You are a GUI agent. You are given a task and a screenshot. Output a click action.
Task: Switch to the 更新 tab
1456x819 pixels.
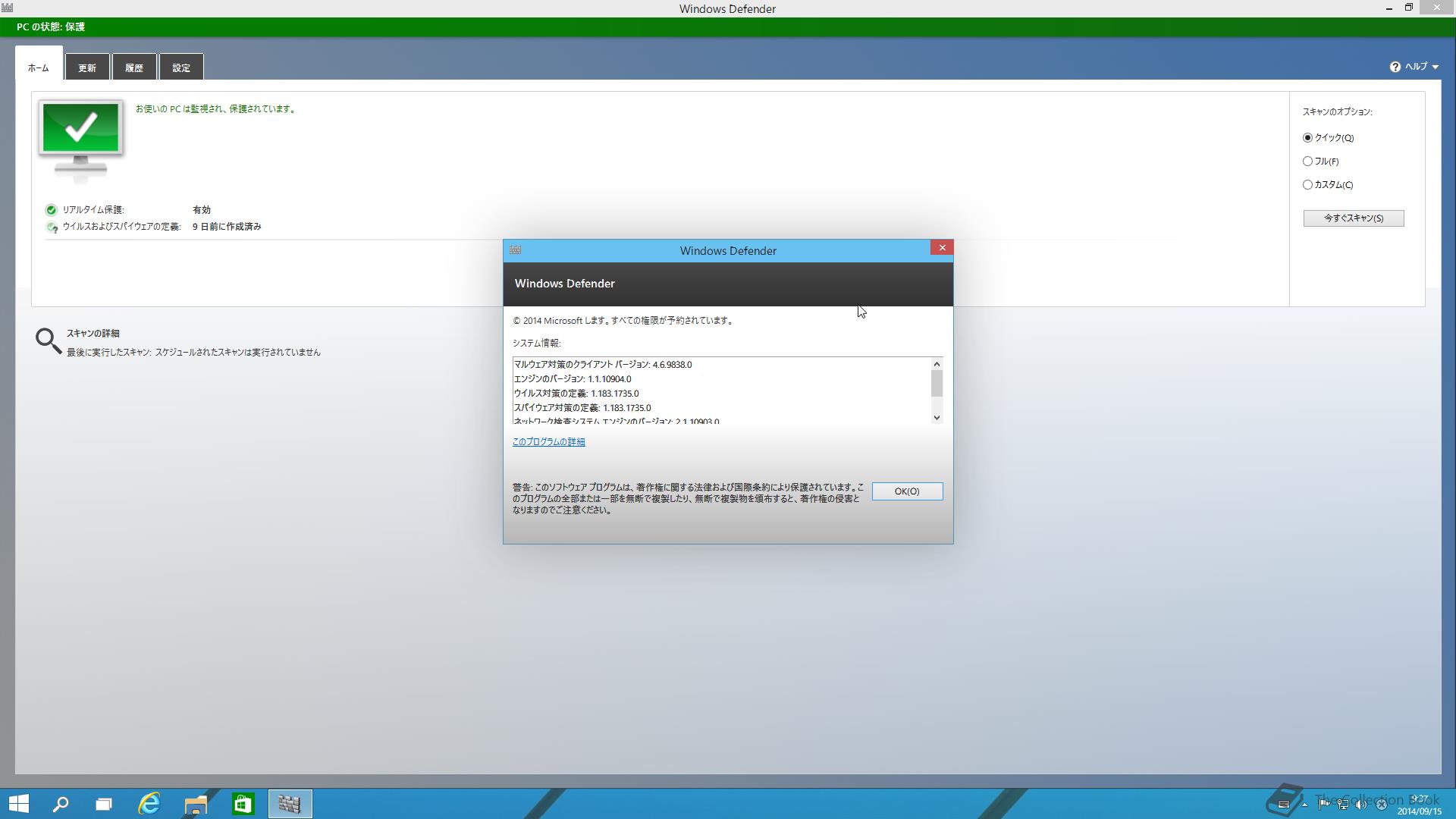(x=87, y=67)
